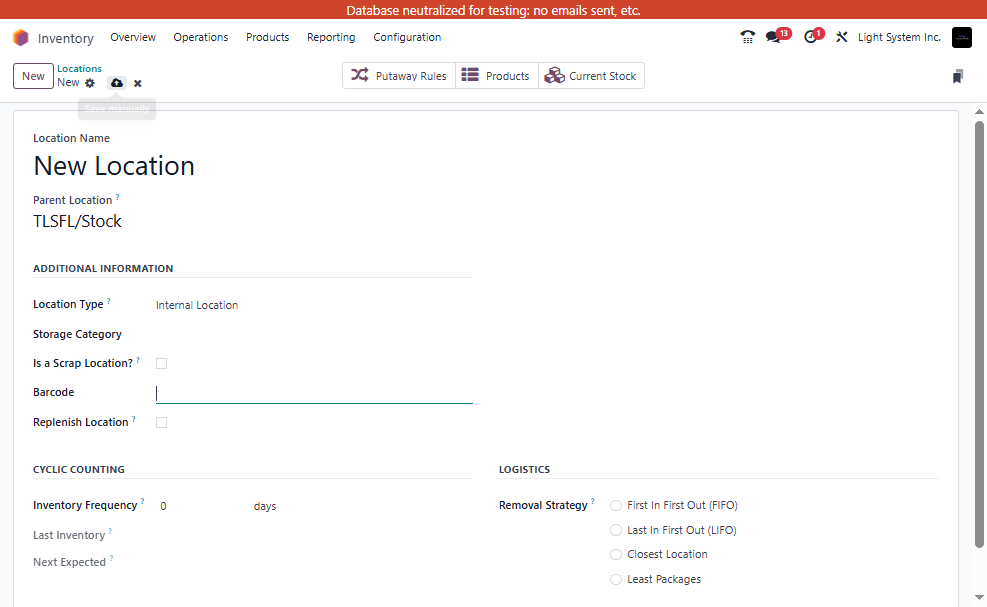The width and height of the screenshot is (987, 607).
Task: Click the scrollbar down arrow
Action: click(x=979, y=597)
